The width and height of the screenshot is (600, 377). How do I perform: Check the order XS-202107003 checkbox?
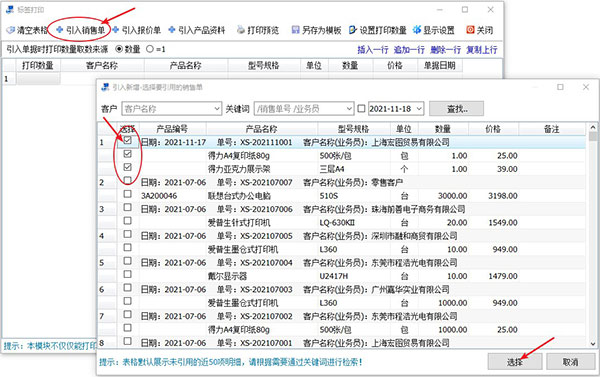coord(127,288)
